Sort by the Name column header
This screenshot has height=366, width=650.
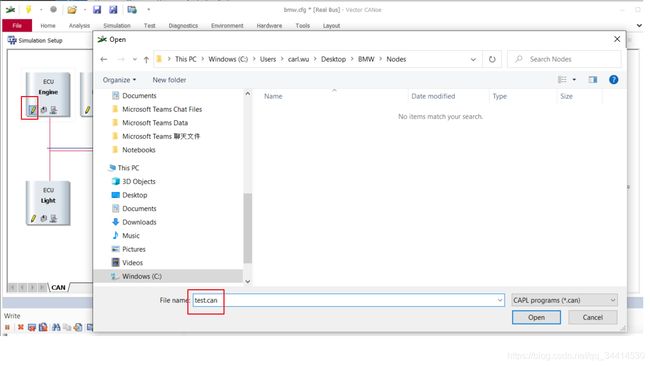[273, 96]
